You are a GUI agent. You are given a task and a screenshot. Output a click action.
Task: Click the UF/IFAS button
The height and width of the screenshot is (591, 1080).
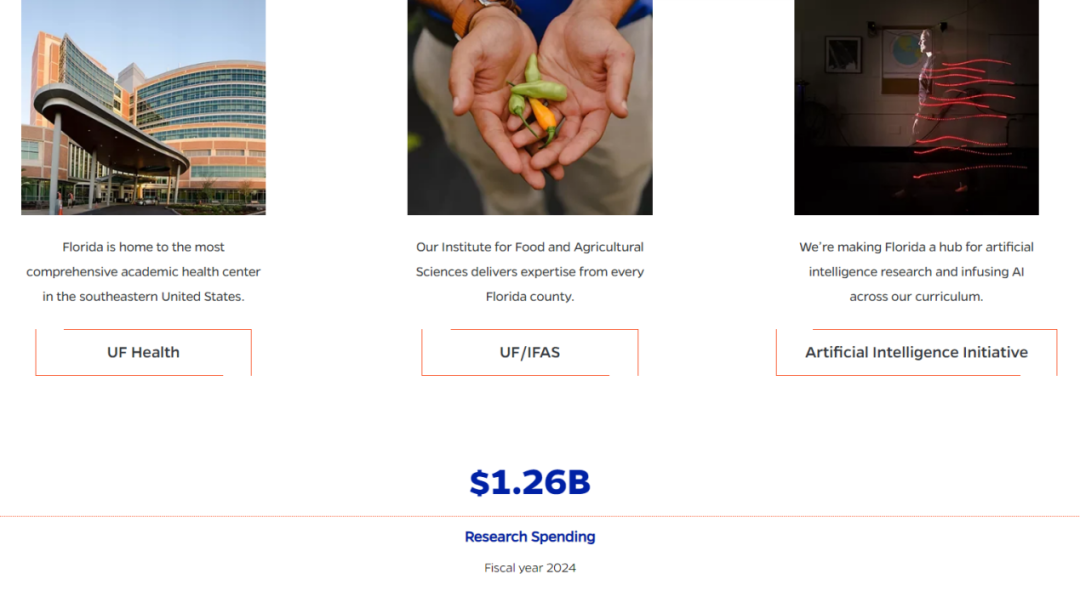530,352
